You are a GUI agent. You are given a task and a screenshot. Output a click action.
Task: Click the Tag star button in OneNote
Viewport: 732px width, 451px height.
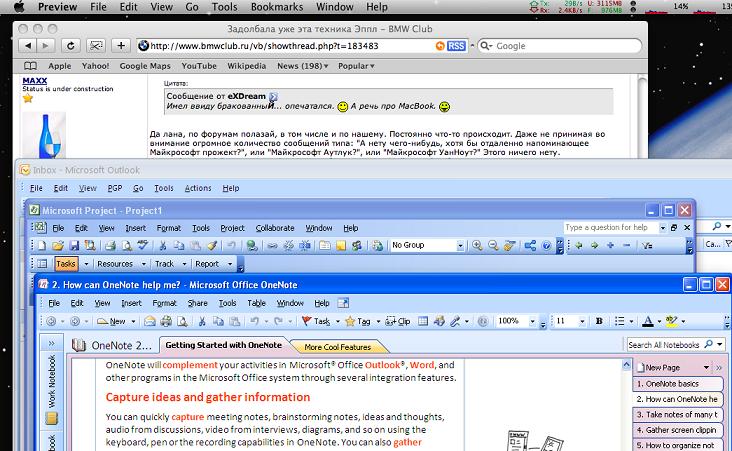358,321
